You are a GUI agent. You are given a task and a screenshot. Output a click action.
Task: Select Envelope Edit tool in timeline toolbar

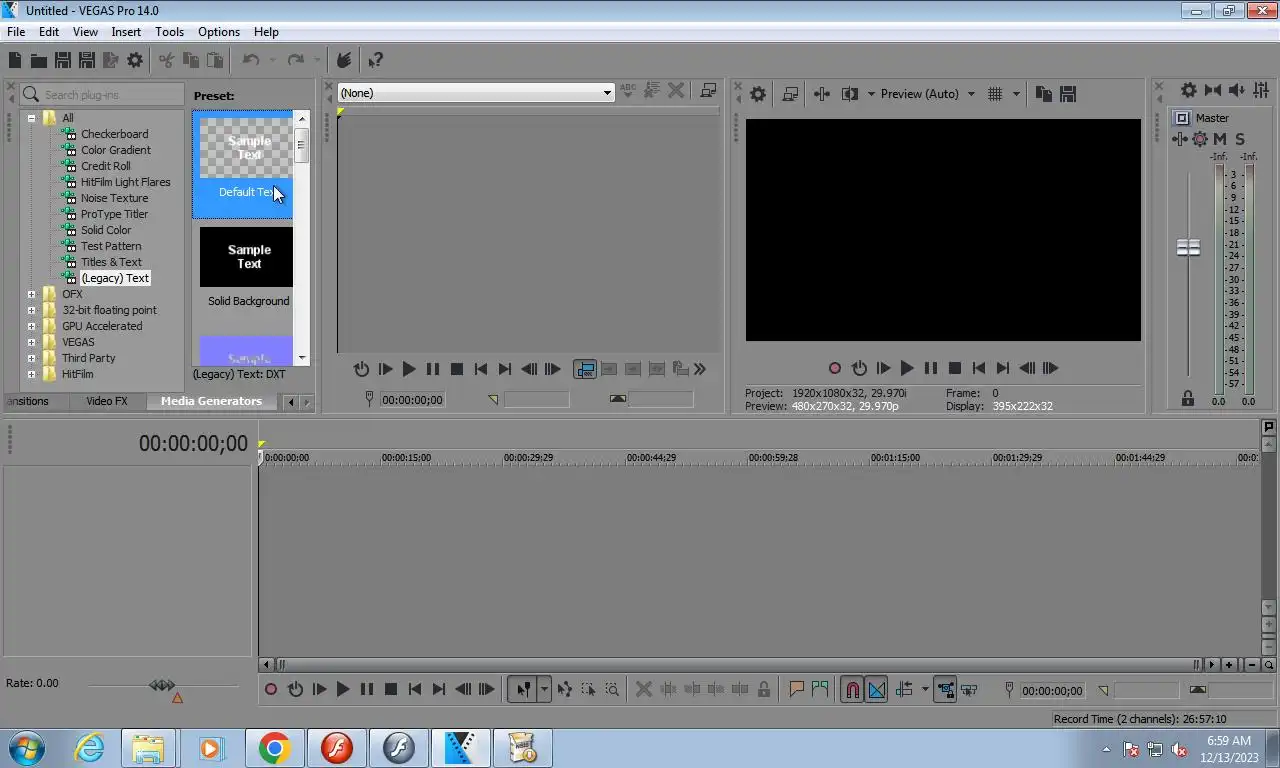pos(564,690)
